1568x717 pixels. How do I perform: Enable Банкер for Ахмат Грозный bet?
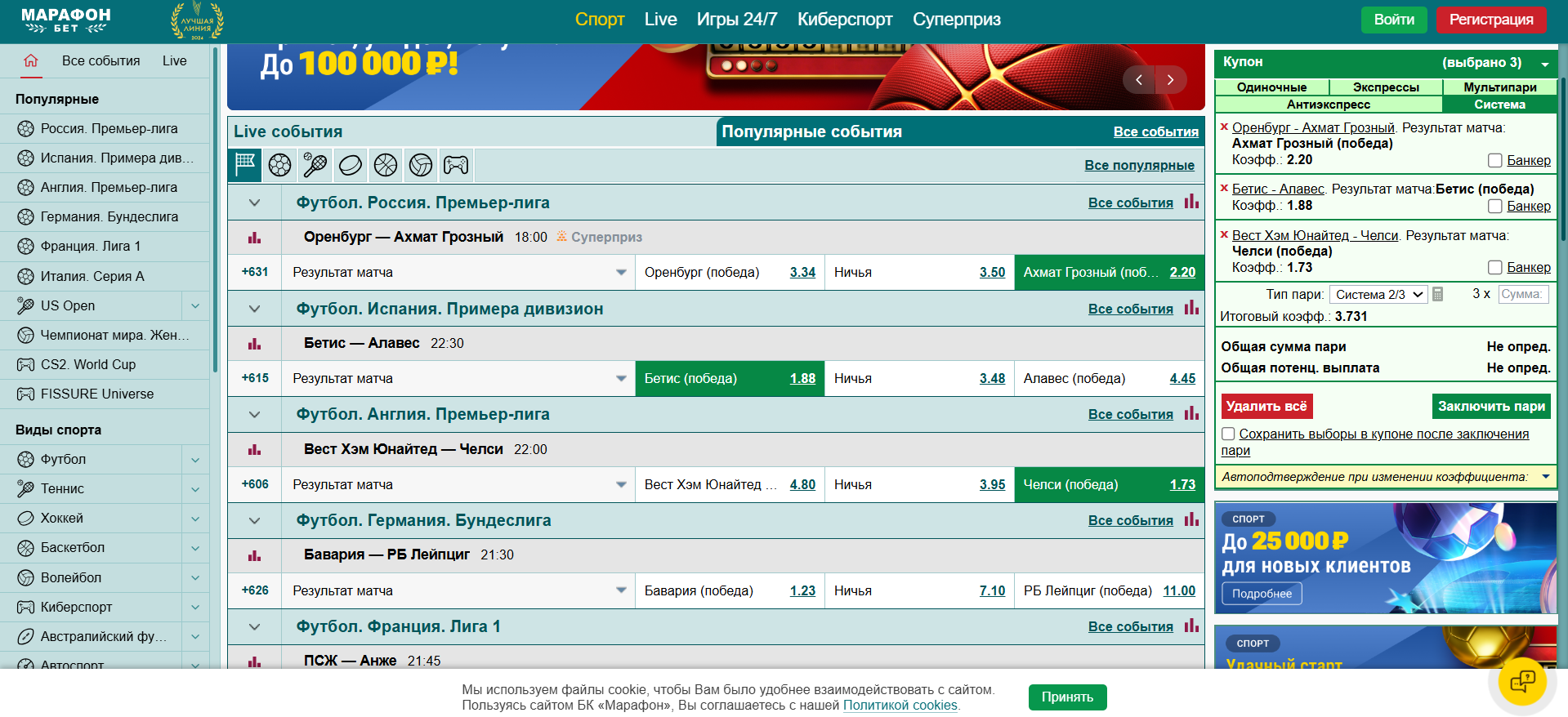coord(1494,161)
